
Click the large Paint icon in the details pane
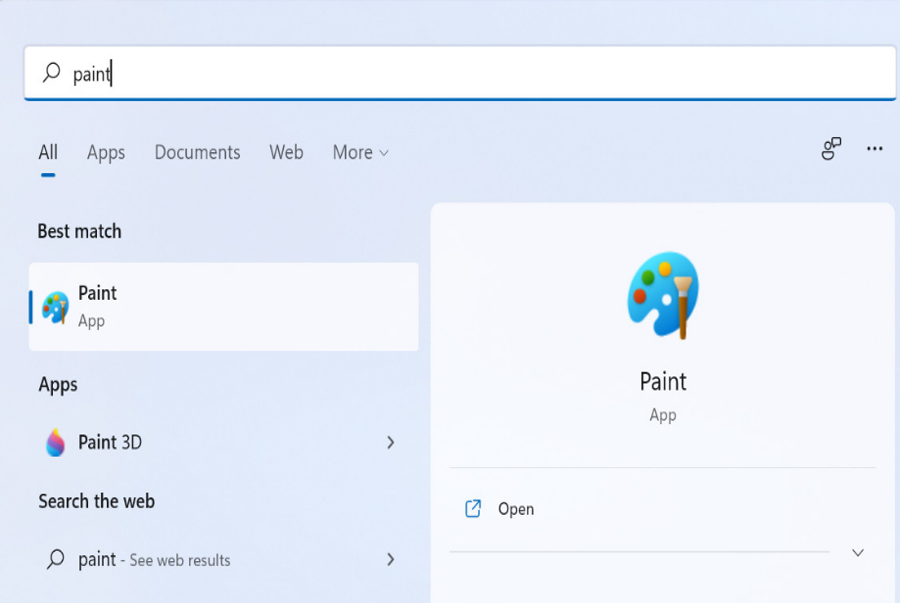click(x=662, y=295)
